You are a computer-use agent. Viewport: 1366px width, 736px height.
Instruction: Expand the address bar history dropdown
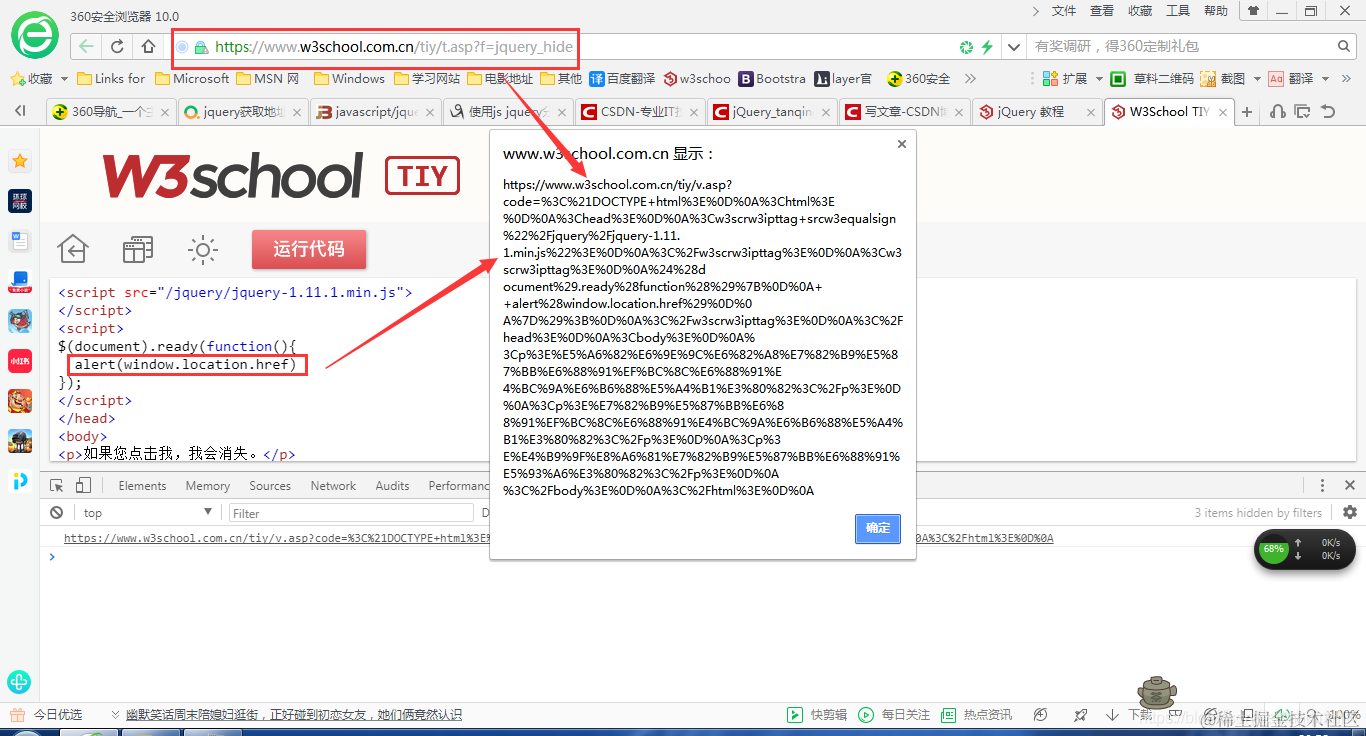click(1014, 47)
